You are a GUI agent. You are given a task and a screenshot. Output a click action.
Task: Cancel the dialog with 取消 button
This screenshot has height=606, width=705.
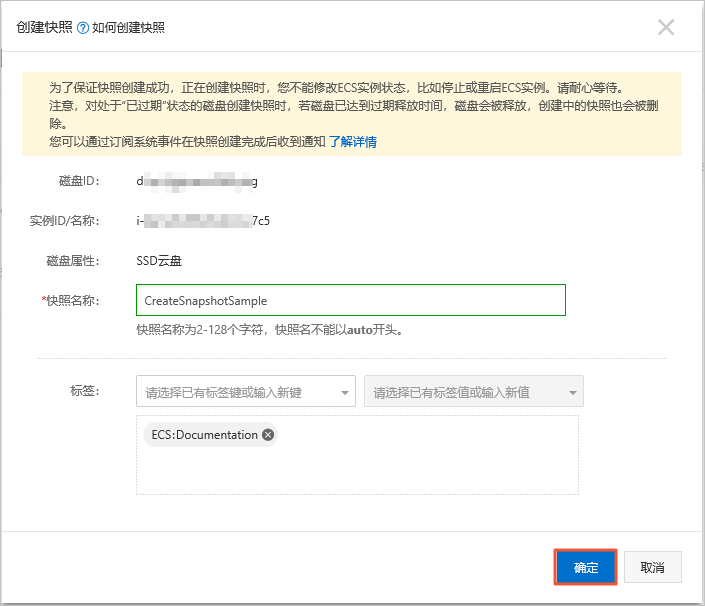click(x=652, y=567)
